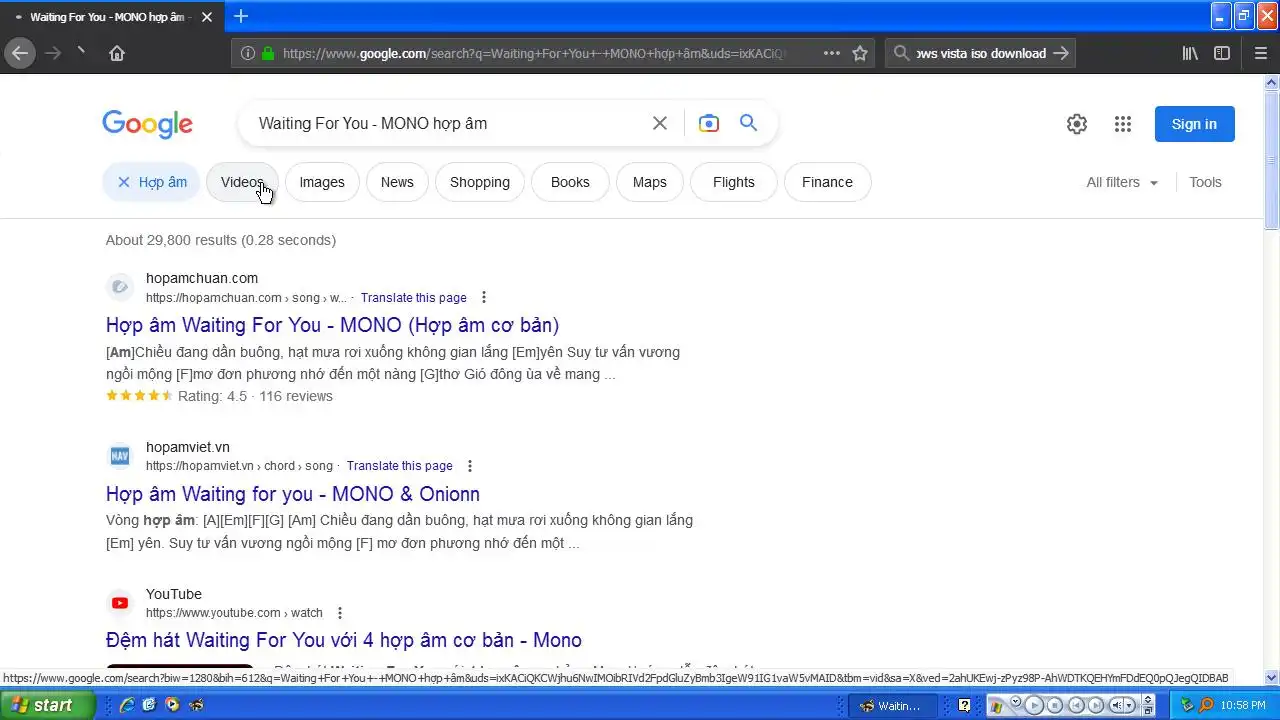Screen dimensions: 1280x720
Task: Open the help question mark taskbar icon
Action: [964, 705]
